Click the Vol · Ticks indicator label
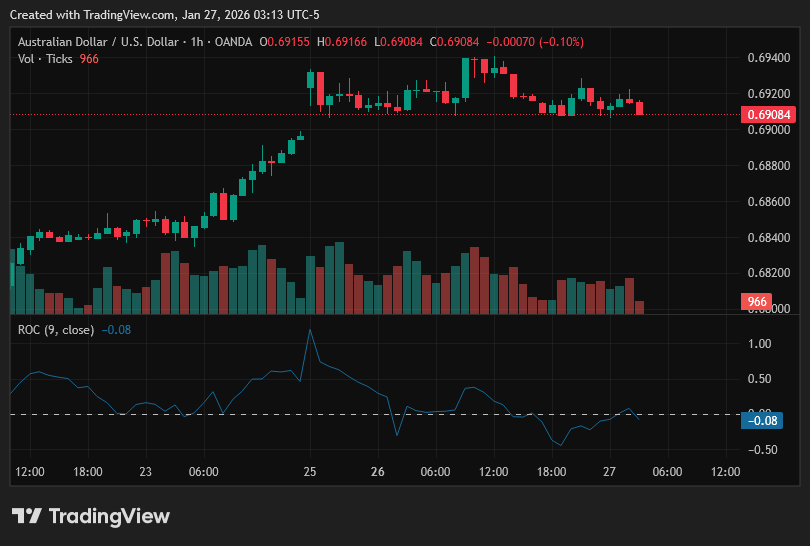 click(x=45, y=59)
